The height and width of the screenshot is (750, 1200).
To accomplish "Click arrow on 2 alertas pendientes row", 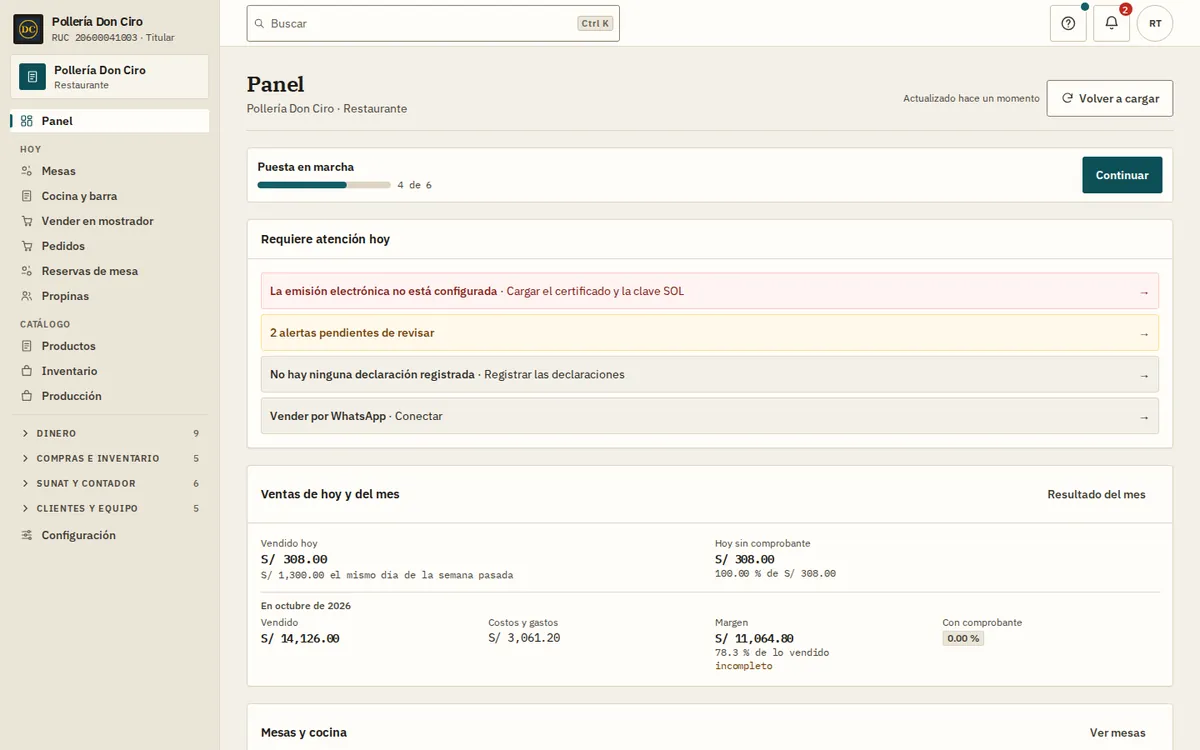I will pos(1144,333).
